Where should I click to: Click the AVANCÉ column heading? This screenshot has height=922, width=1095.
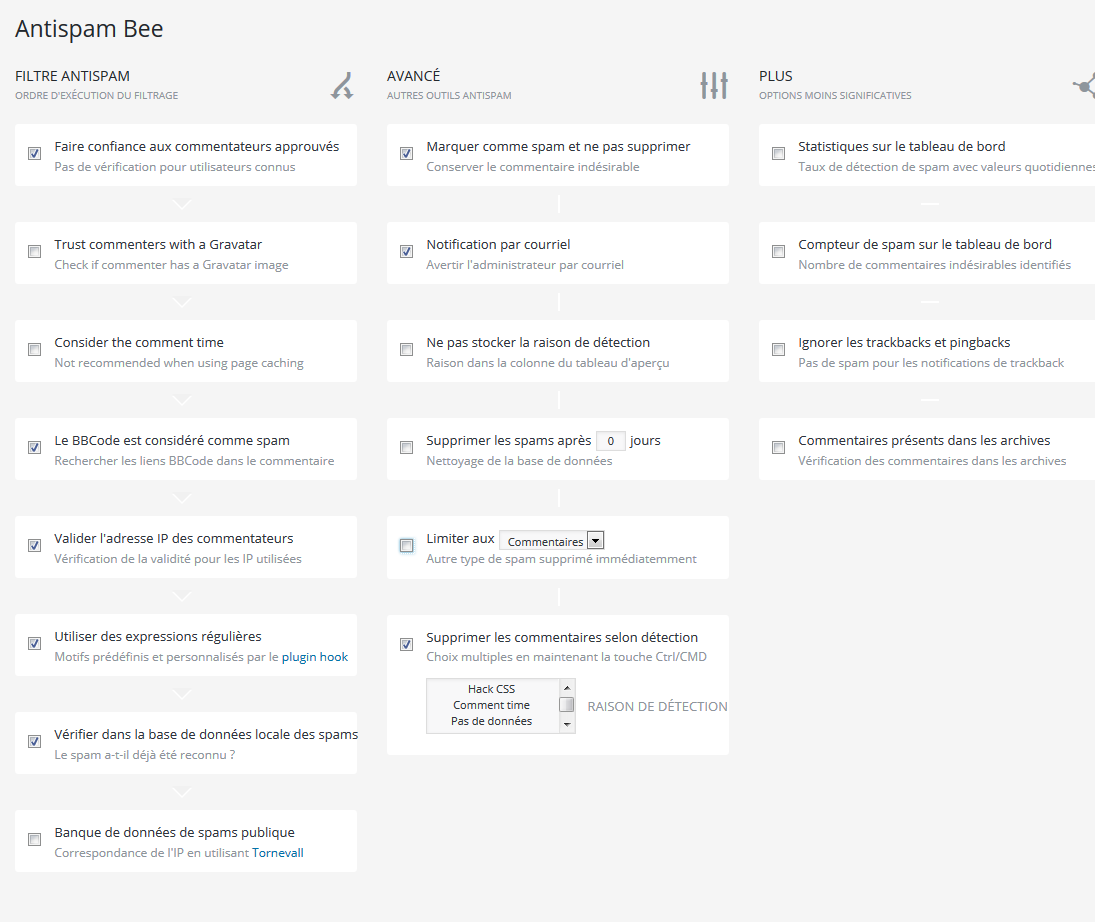click(x=413, y=75)
